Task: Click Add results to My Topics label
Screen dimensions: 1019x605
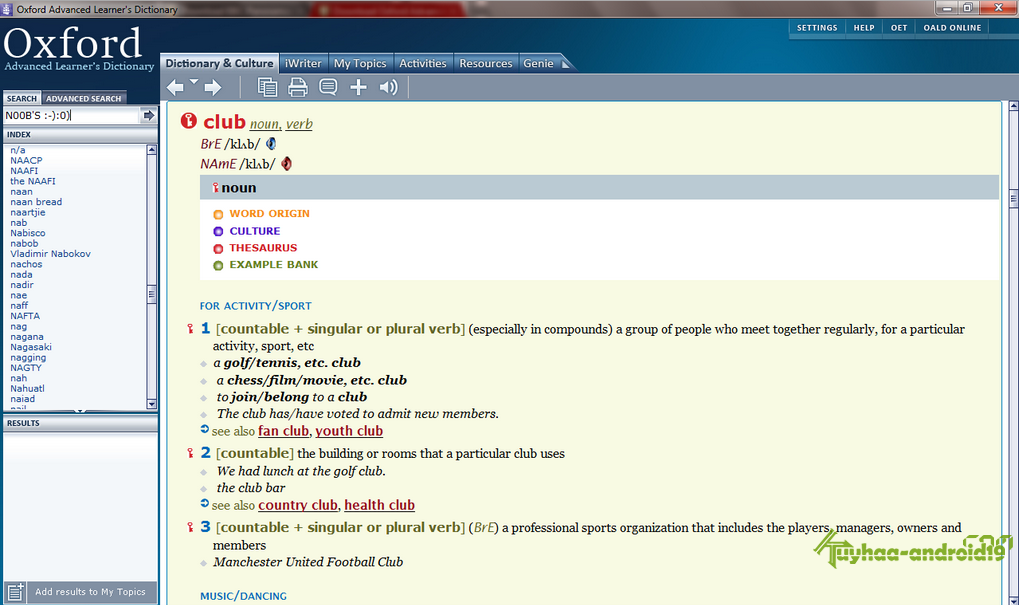Action: click(x=90, y=592)
